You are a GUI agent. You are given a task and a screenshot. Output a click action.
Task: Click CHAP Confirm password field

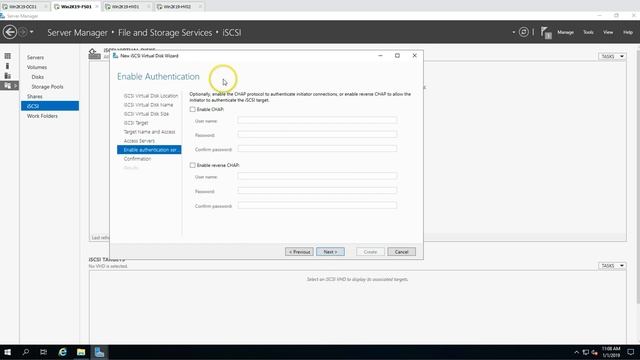[x=317, y=149]
